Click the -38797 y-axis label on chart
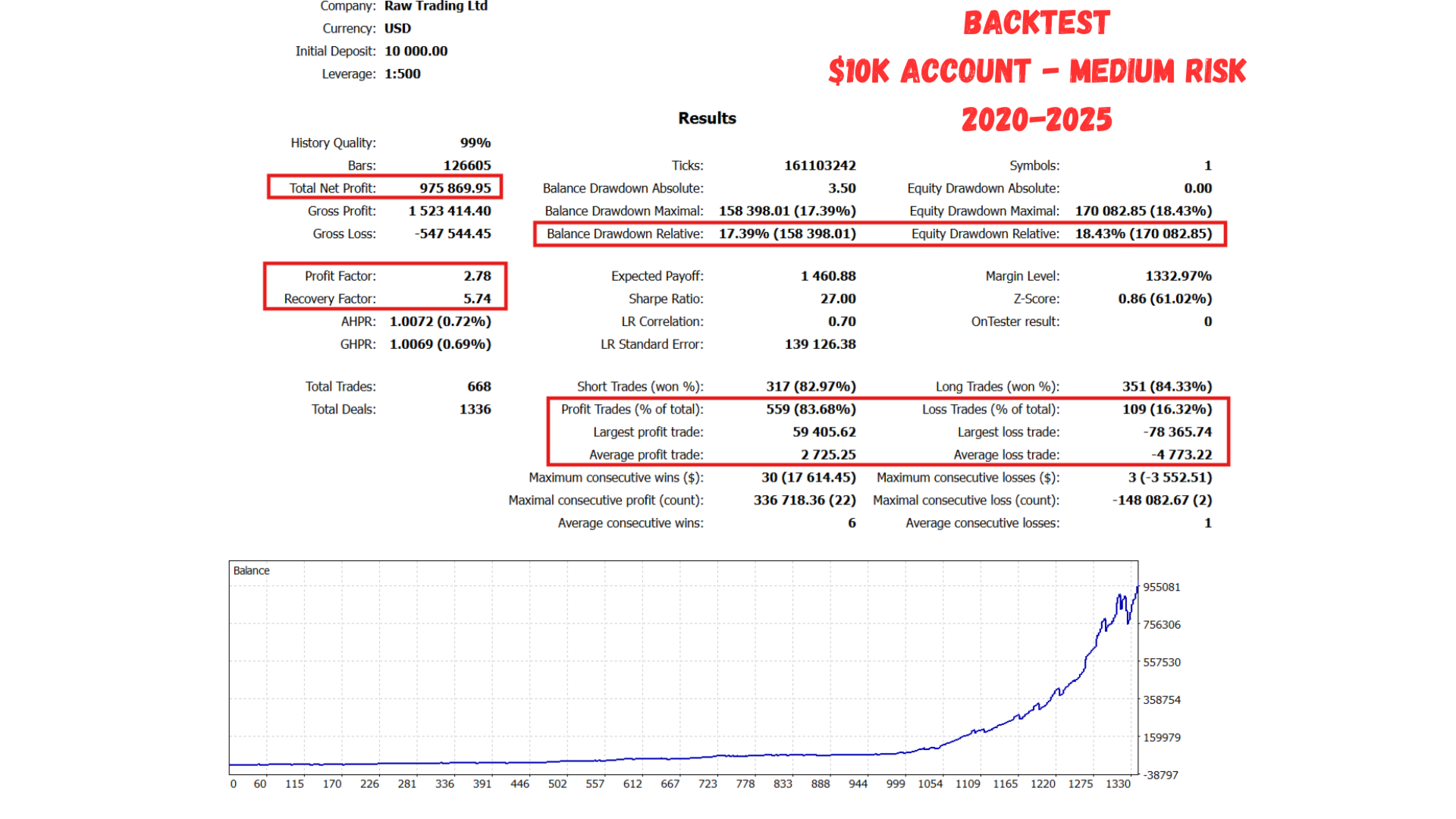1456x819 pixels. click(x=1161, y=775)
